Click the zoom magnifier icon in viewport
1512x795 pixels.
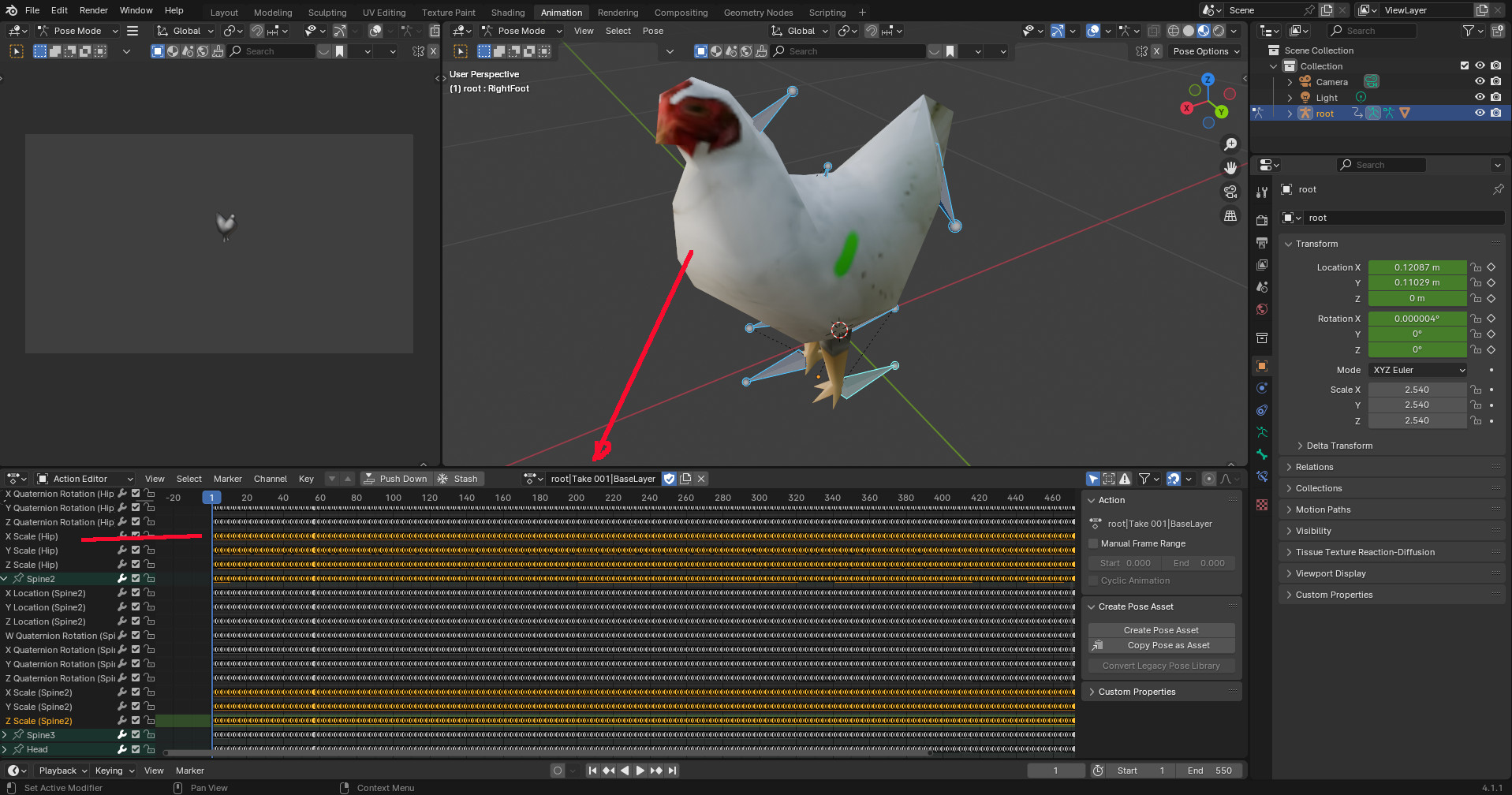pyautogui.click(x=1230, y=144)
